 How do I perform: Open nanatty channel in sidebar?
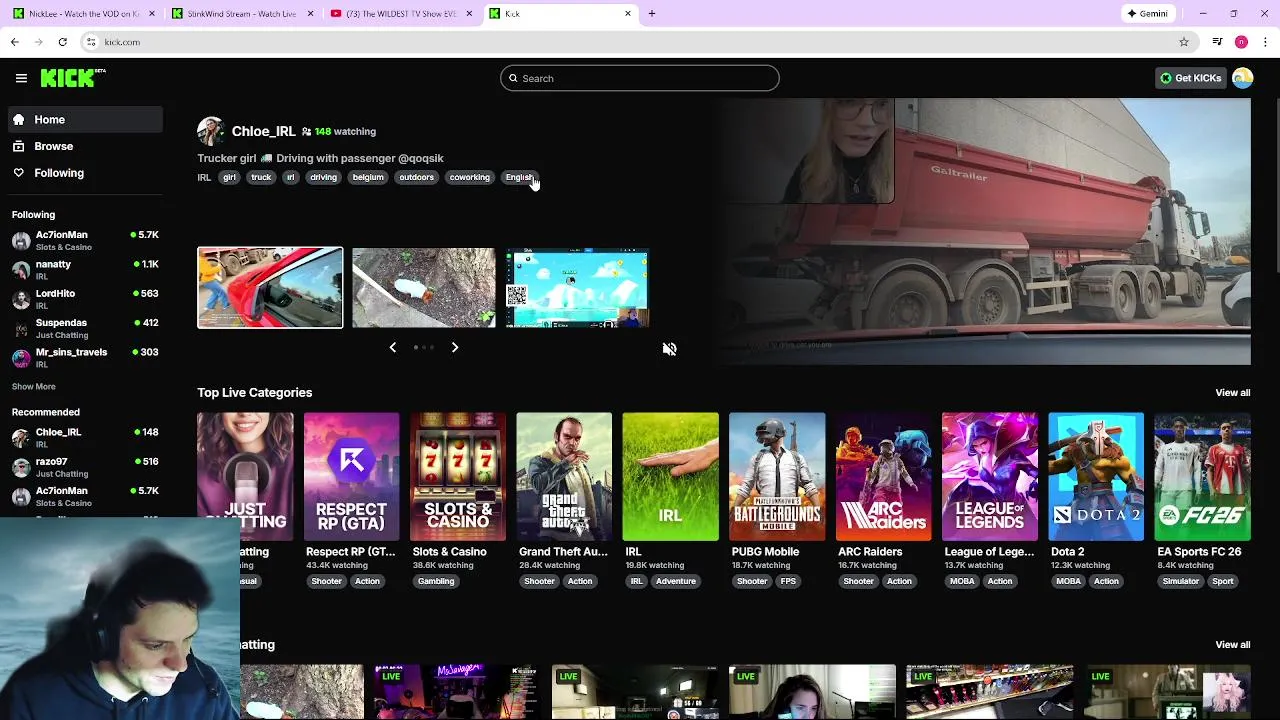[x=85, y=270]
